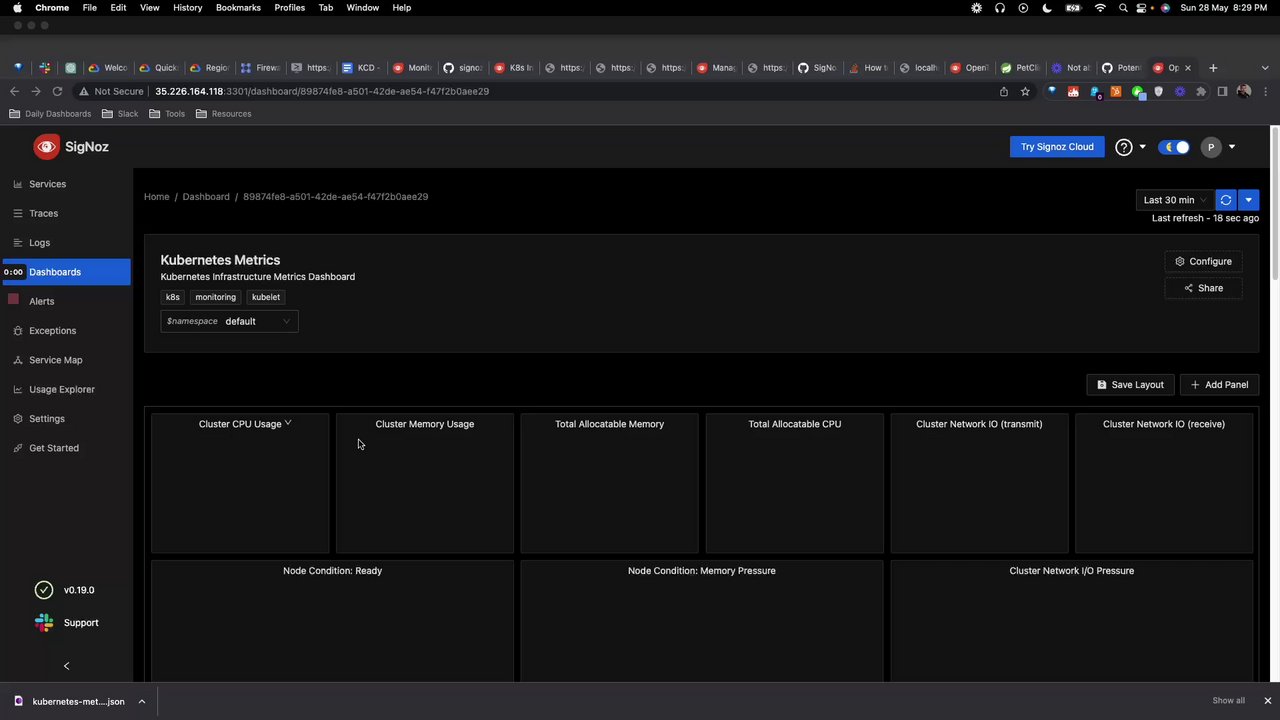This screenshot has height=720, width=1280.
Task: Open Traces via its list sidebar icon
Action: click(x=17, y=213)
